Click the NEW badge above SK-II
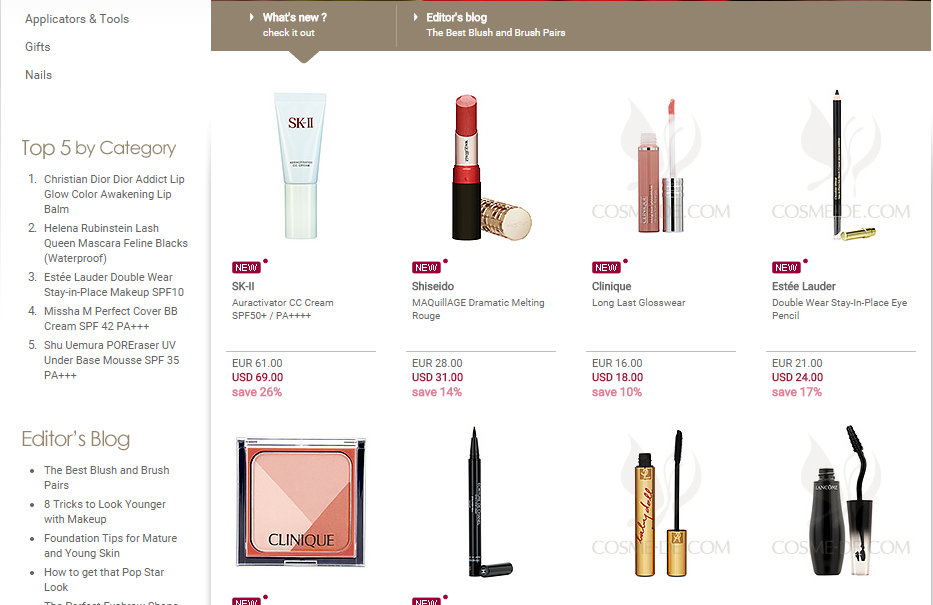 click(246, 268)
